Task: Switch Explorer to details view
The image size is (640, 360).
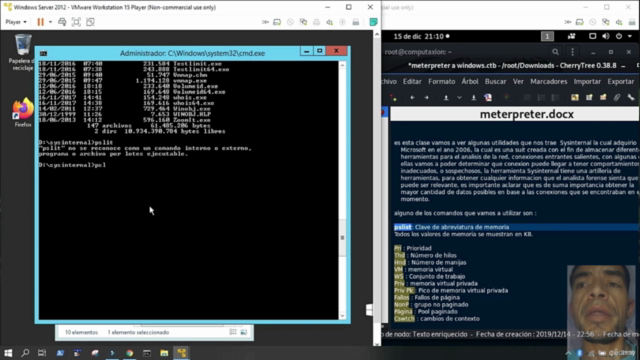Action: click(x=233, y=332)
